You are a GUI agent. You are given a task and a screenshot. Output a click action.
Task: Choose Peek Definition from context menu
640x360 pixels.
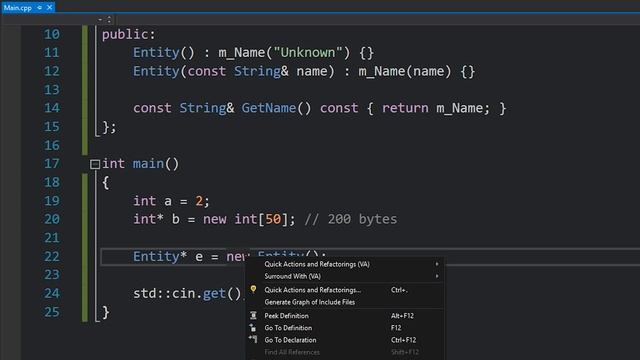345,316
